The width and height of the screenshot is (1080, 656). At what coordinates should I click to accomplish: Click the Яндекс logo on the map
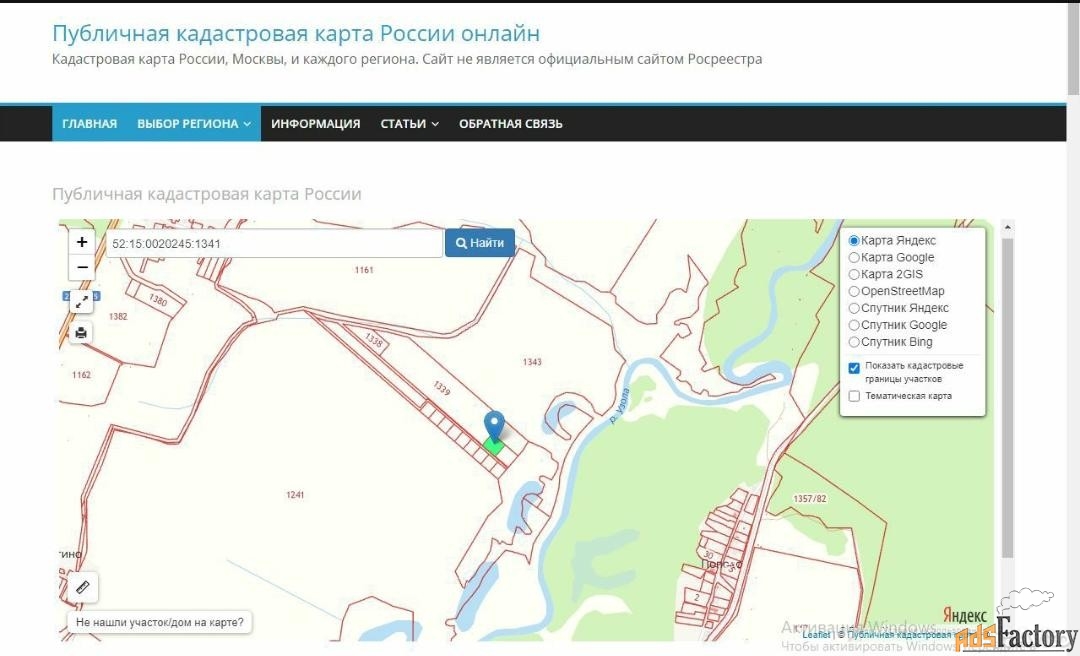click(964, 615)
